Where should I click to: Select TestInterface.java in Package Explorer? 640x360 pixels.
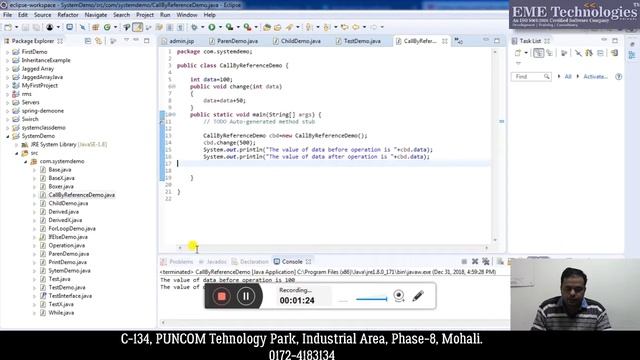66,296
